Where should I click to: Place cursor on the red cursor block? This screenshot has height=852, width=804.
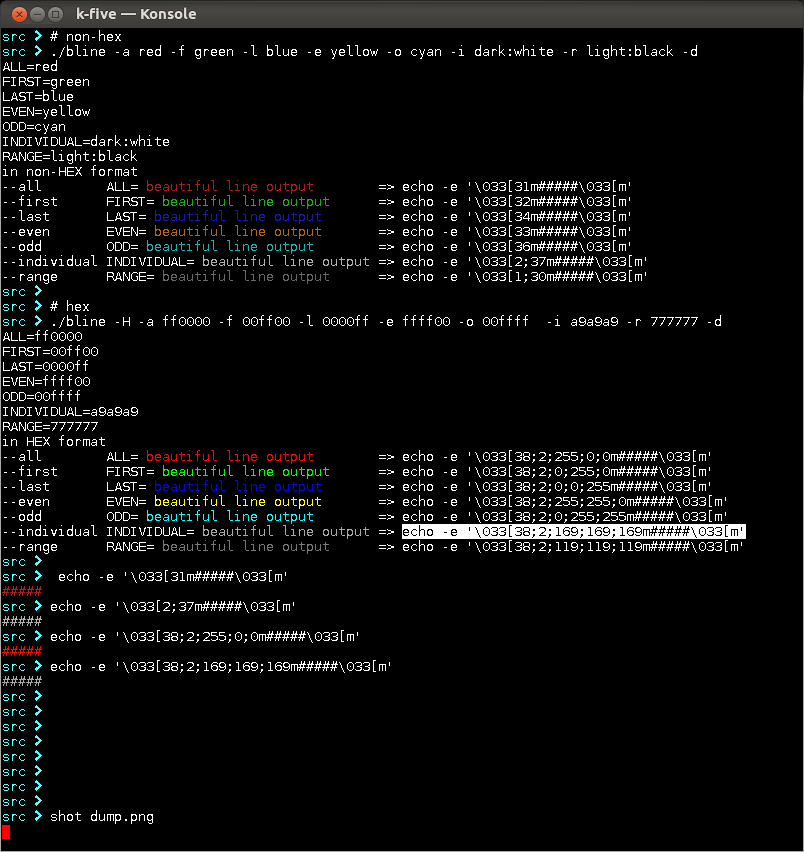pos(6,832)
